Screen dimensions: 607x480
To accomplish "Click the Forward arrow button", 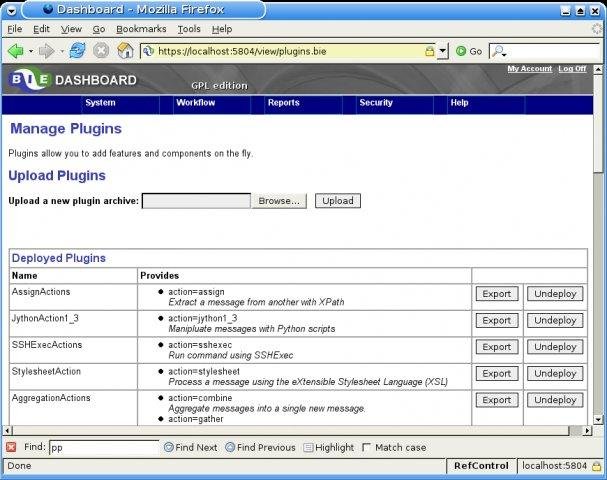I will coord(46,50).
